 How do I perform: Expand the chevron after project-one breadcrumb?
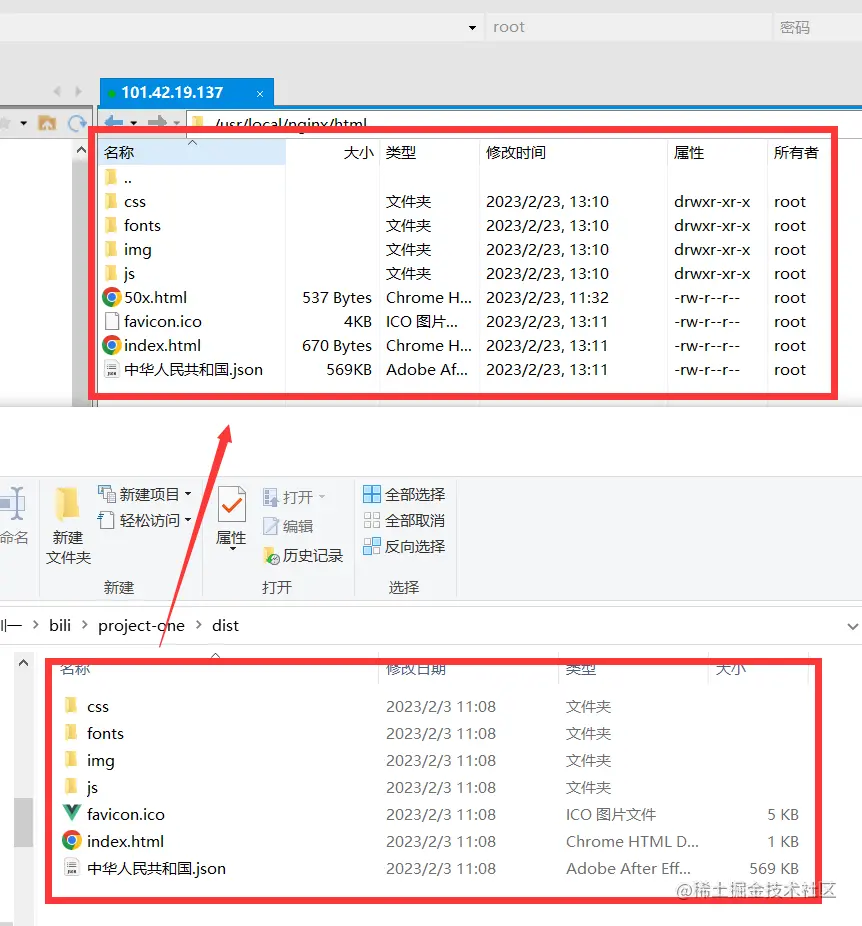coord(198,625)
